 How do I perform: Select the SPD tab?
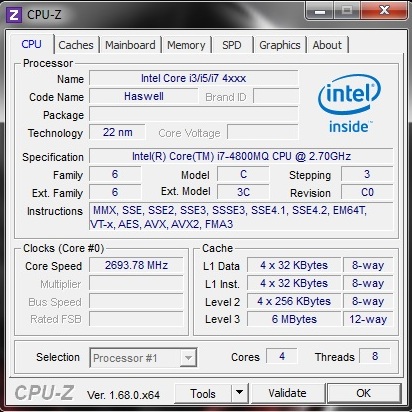232,45
